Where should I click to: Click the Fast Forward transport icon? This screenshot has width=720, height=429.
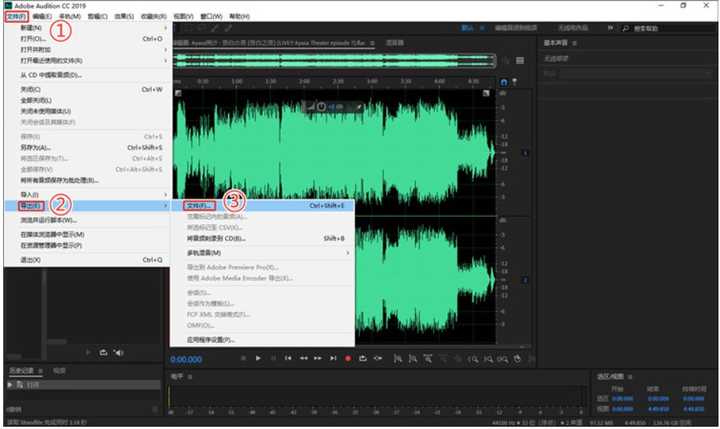pyautogui.click(x=318, y=358)
